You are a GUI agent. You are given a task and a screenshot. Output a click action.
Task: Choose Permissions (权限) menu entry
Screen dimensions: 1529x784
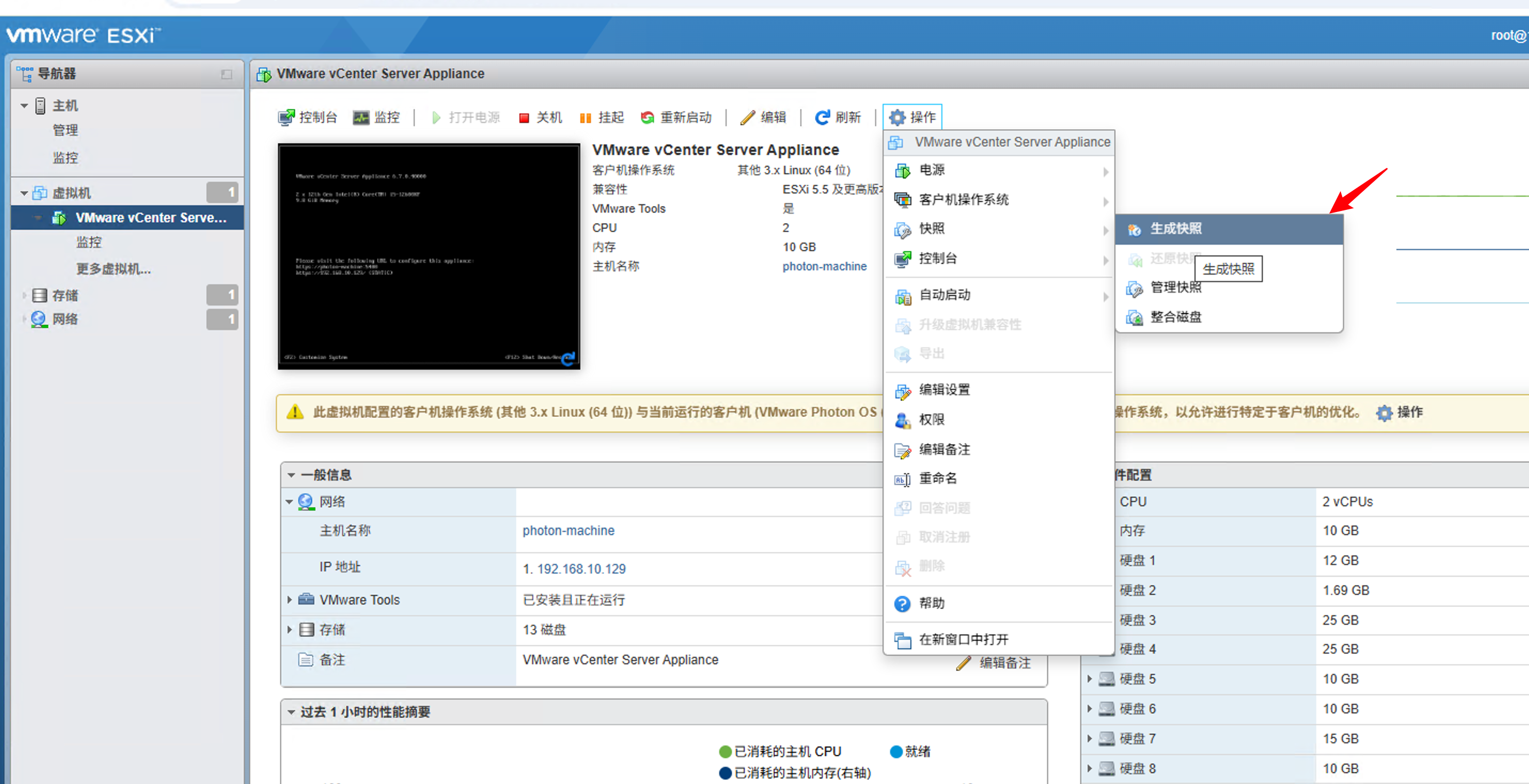coord(999,420)
